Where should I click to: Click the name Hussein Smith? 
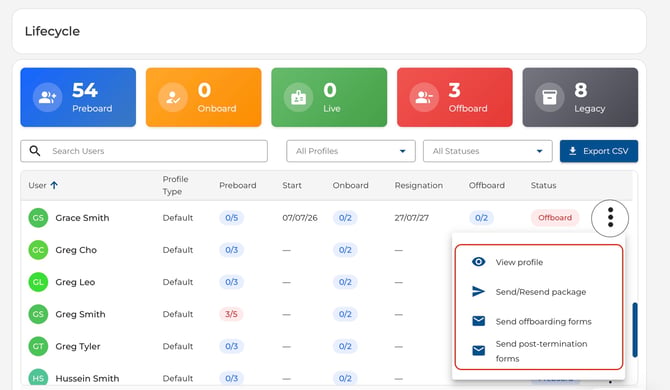[x=87, y=378]
